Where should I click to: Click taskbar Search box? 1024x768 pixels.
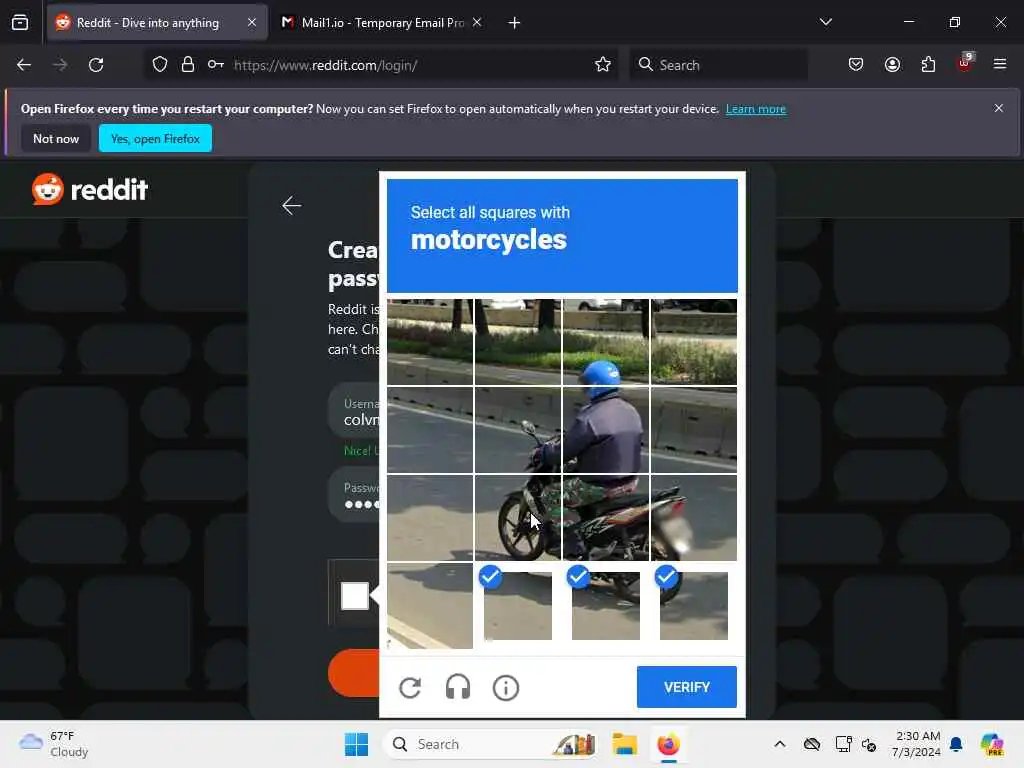click(x=491, y=744)
